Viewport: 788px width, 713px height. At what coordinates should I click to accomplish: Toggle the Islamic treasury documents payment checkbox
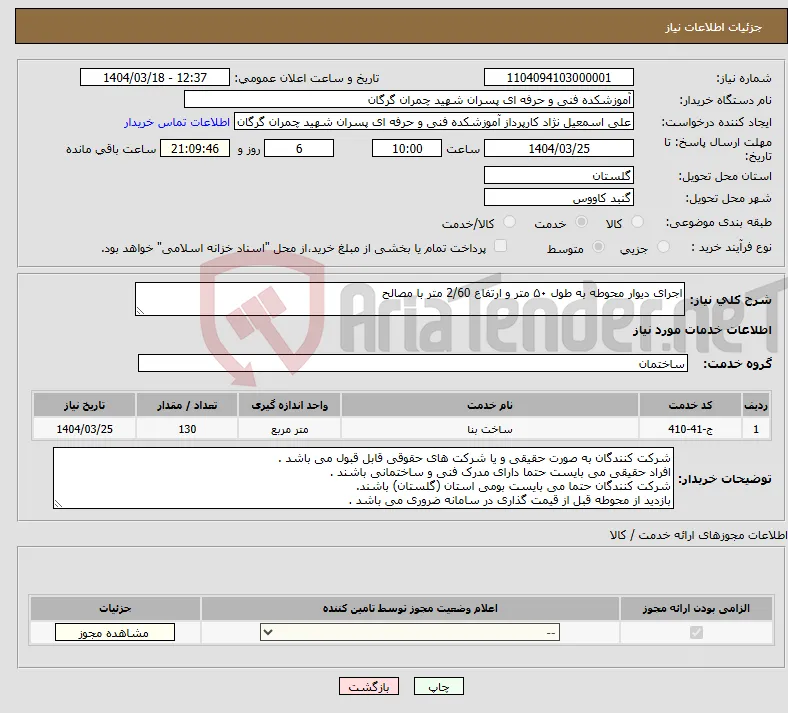pyautogui.click(x=500, y=246)
